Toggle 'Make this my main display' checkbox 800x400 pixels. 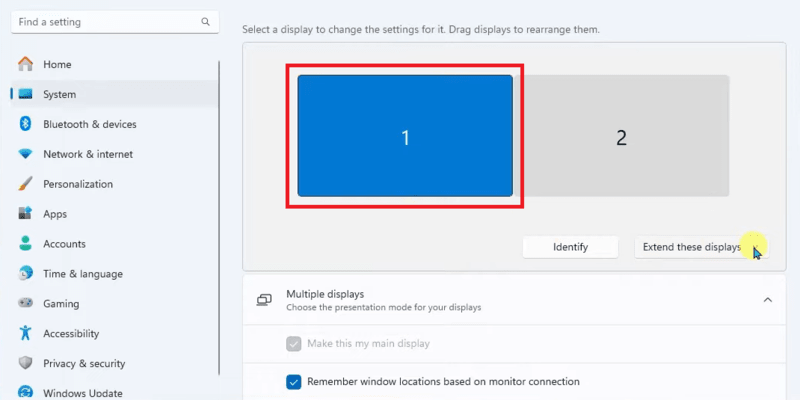(294, 344)
